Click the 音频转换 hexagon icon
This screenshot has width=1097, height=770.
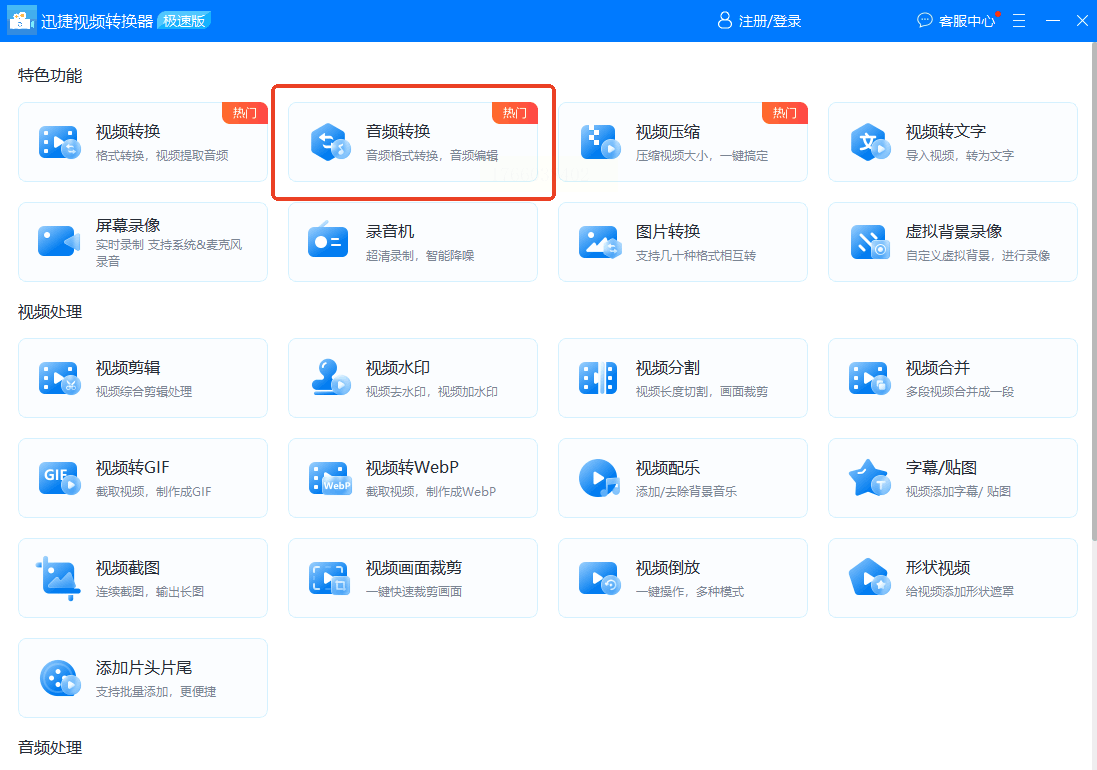pos(330,142)
